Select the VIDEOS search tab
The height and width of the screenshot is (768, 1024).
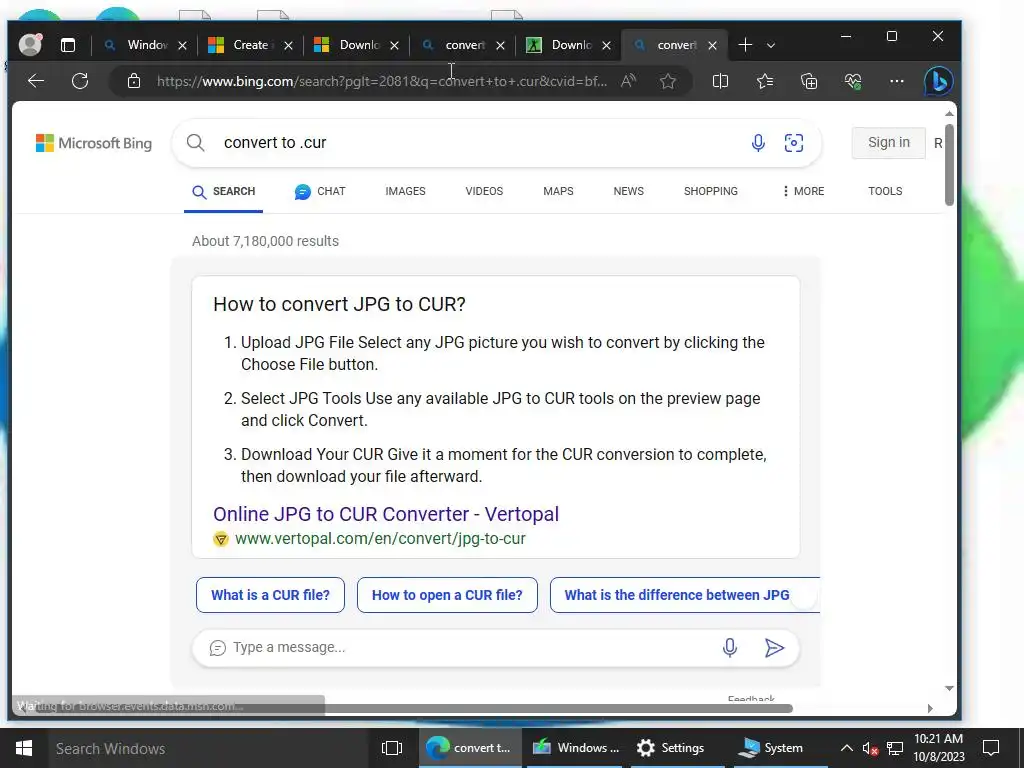coord(484,191)
